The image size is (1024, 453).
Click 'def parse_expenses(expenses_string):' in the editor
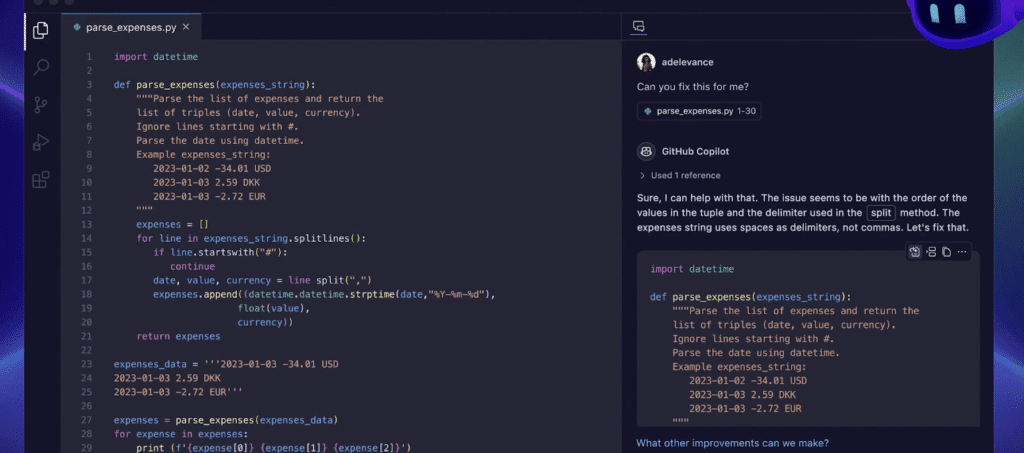pos(215,85)
